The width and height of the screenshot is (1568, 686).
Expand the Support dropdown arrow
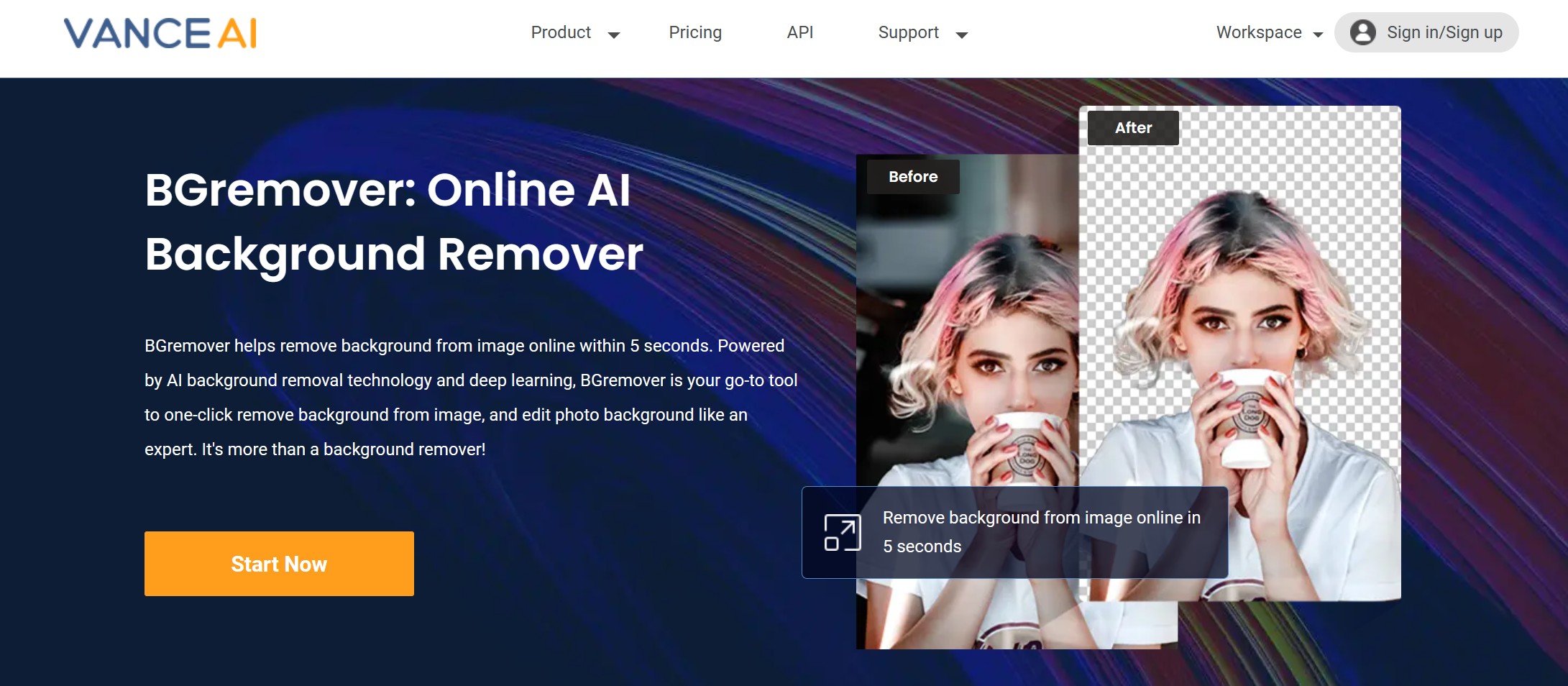coord(962,35)
